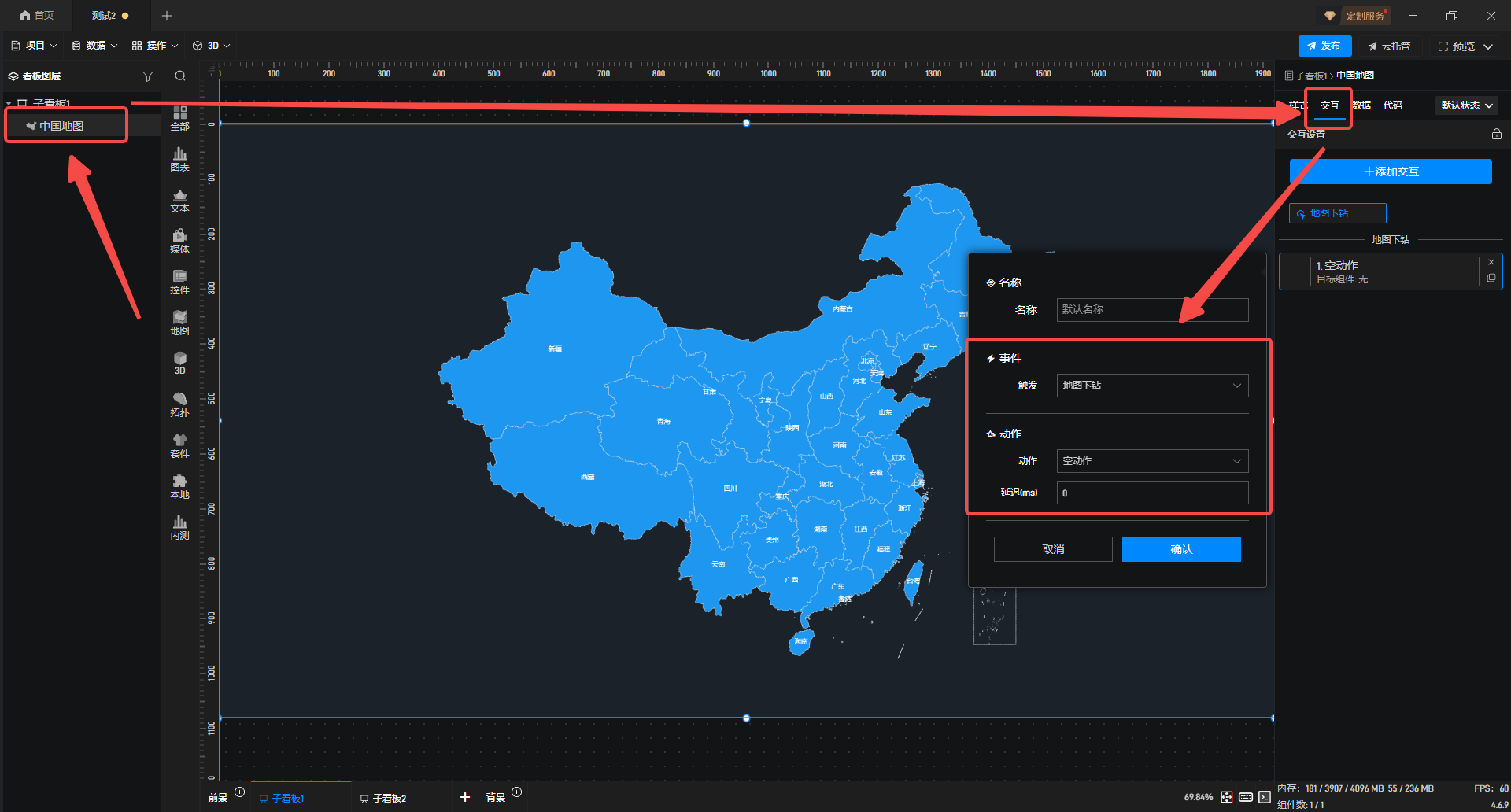
Task: Select the 3D components icon in sidebar
Action: 179,363
